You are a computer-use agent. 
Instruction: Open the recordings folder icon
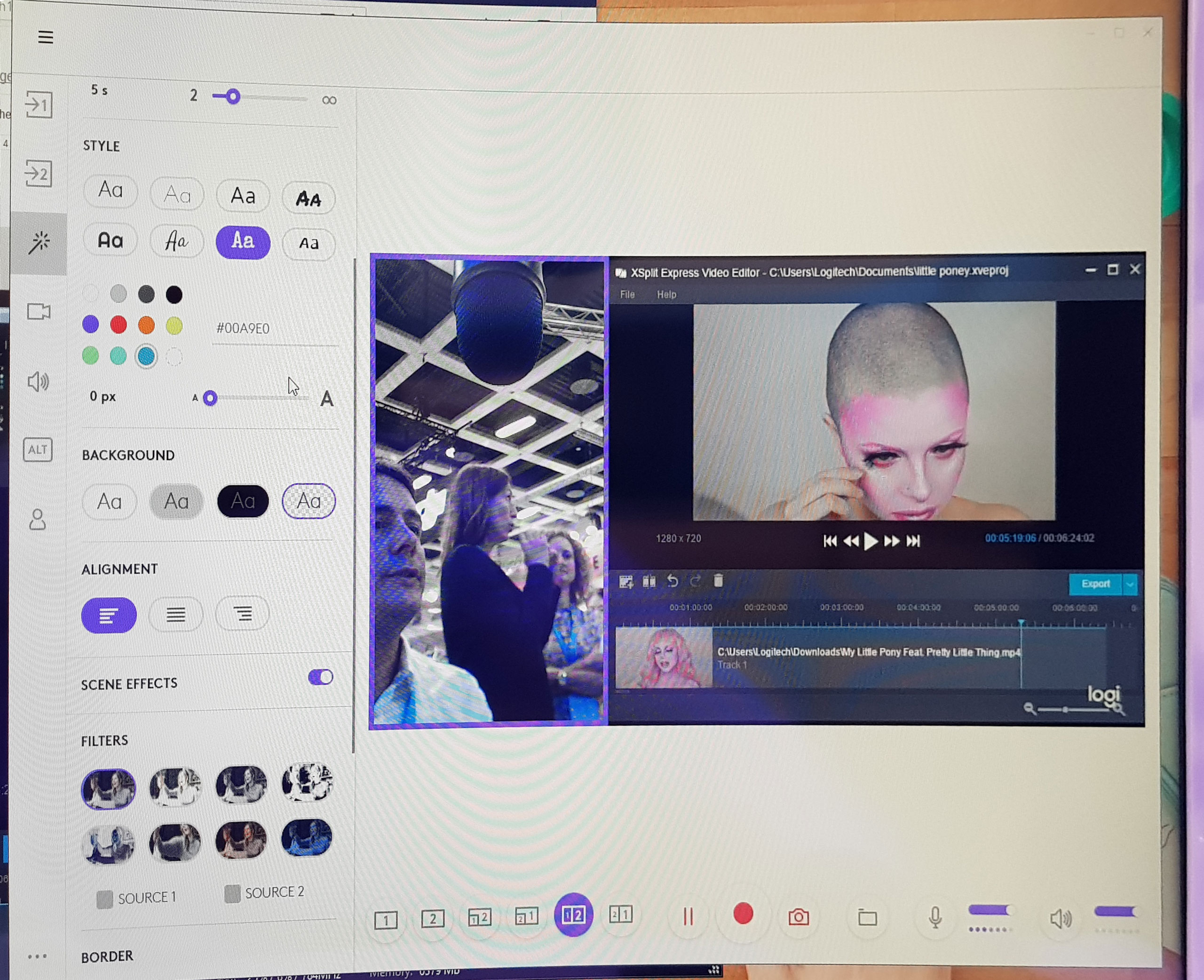pyautogui.click(x=867, y=917)
